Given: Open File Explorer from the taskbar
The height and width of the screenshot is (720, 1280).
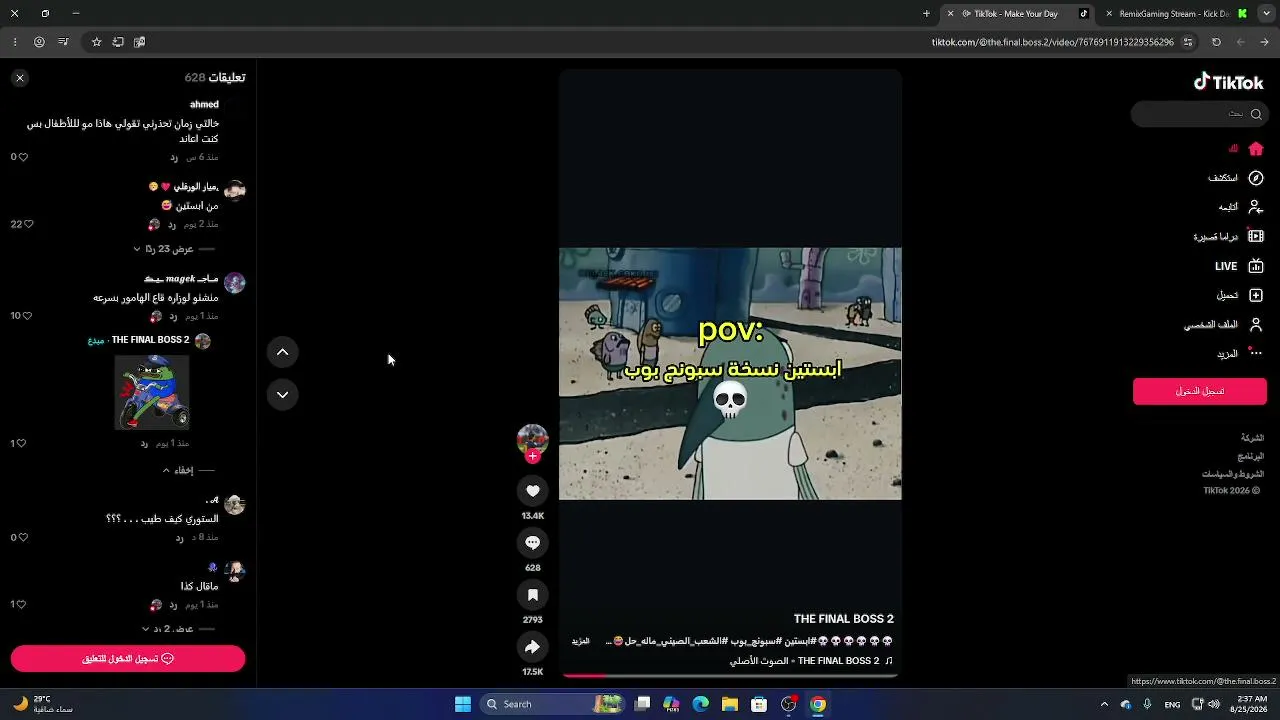Looking at the screenshot, I should (730, 704).
